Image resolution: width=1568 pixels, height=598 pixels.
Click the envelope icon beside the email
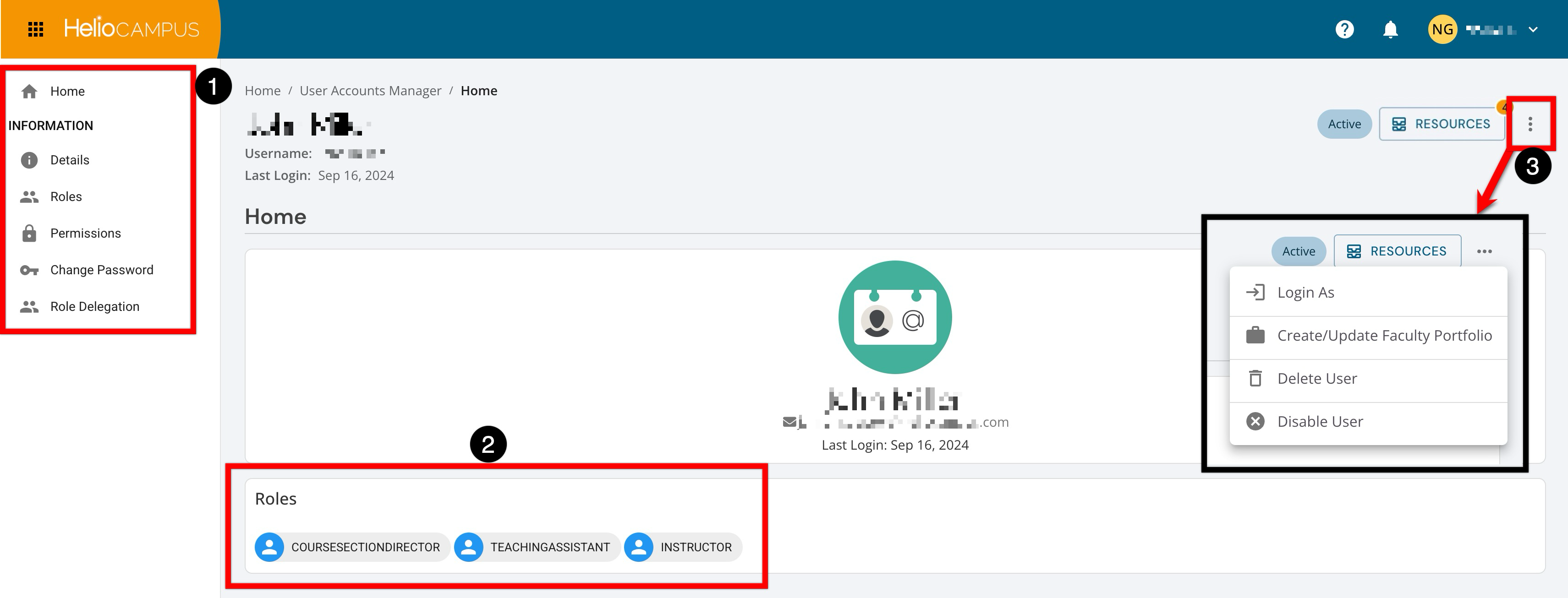pos(789,422)
